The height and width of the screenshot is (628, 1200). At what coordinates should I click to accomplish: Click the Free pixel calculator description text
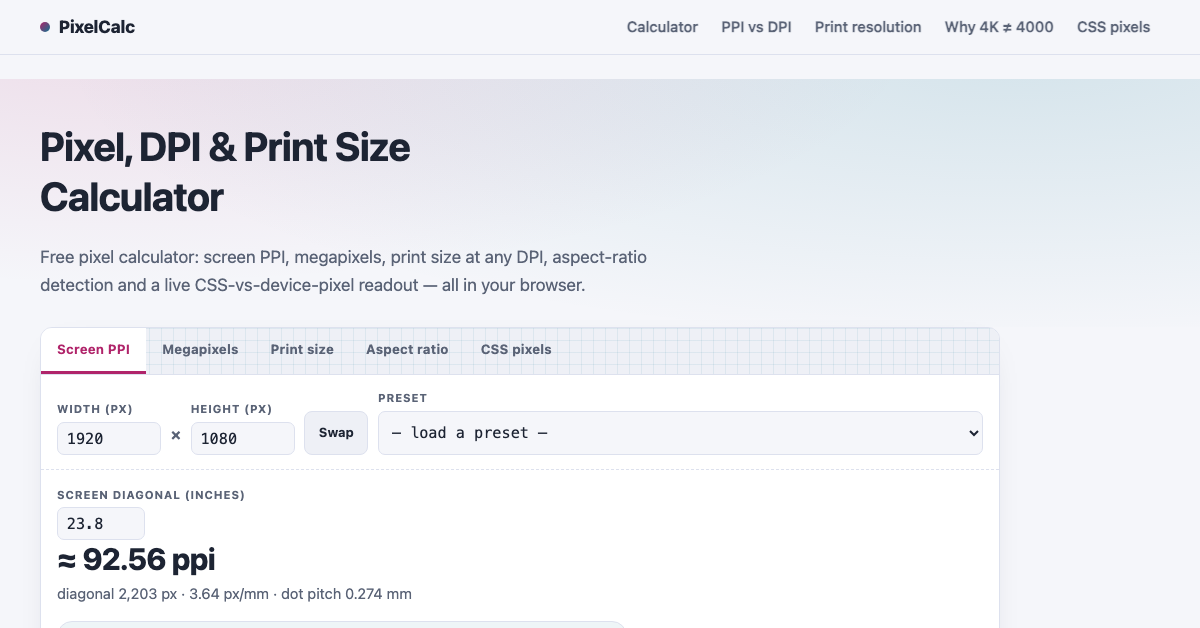point(344,271)
